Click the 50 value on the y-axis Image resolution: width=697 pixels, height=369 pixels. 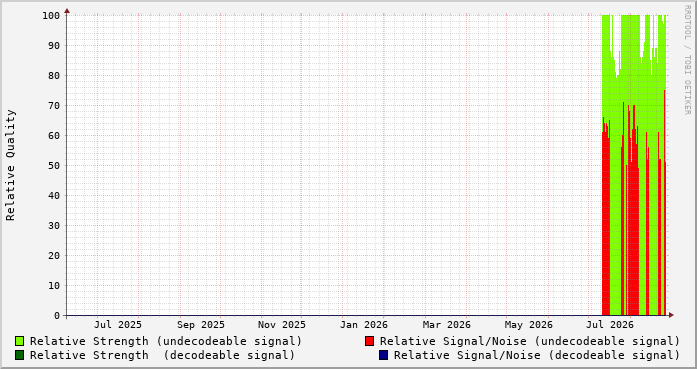(x=54, y=165)
